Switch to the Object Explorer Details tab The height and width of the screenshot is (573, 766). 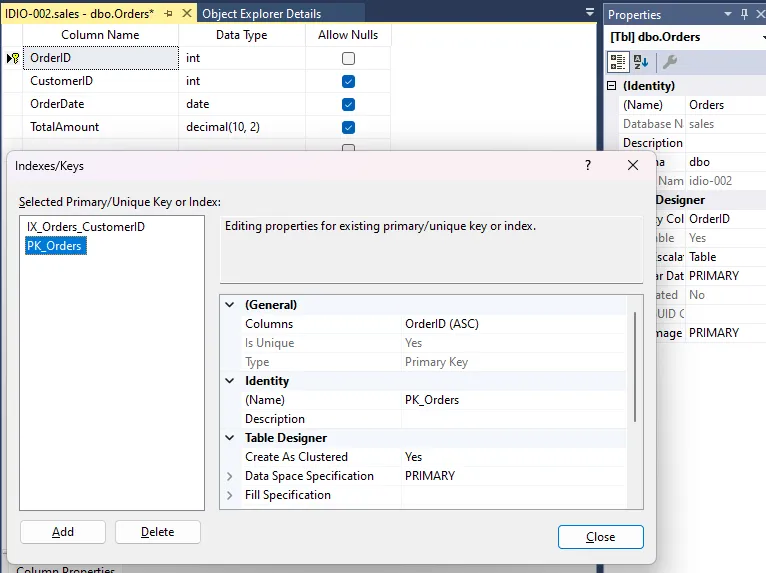[x=262, y=14]
